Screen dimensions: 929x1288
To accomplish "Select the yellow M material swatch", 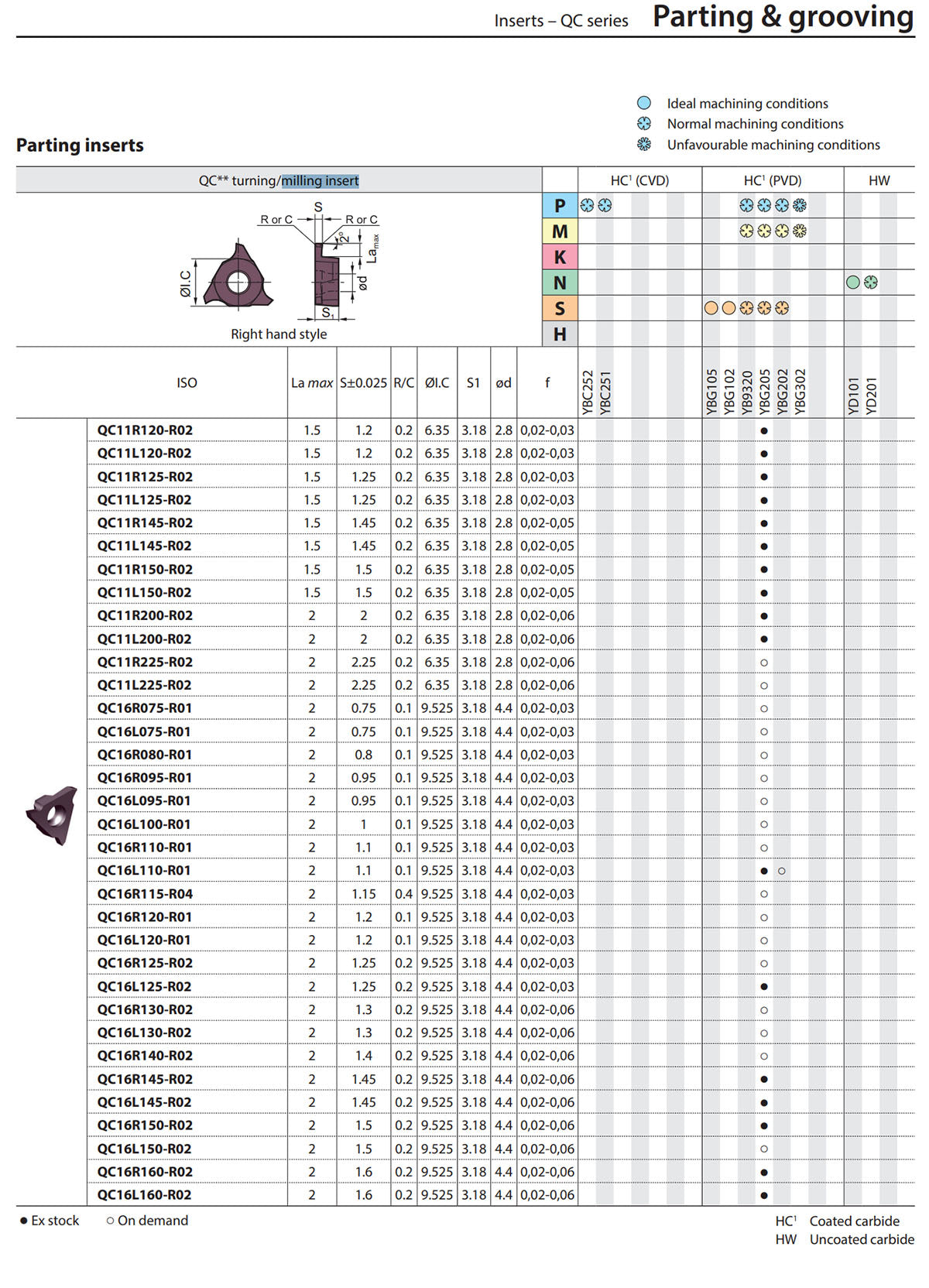I will (560, 231).
